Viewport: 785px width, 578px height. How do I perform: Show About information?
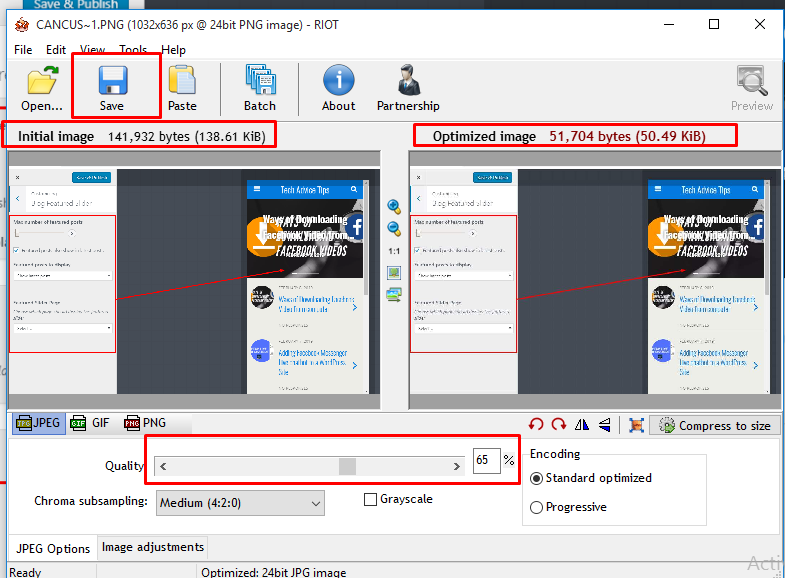[338, 89]
